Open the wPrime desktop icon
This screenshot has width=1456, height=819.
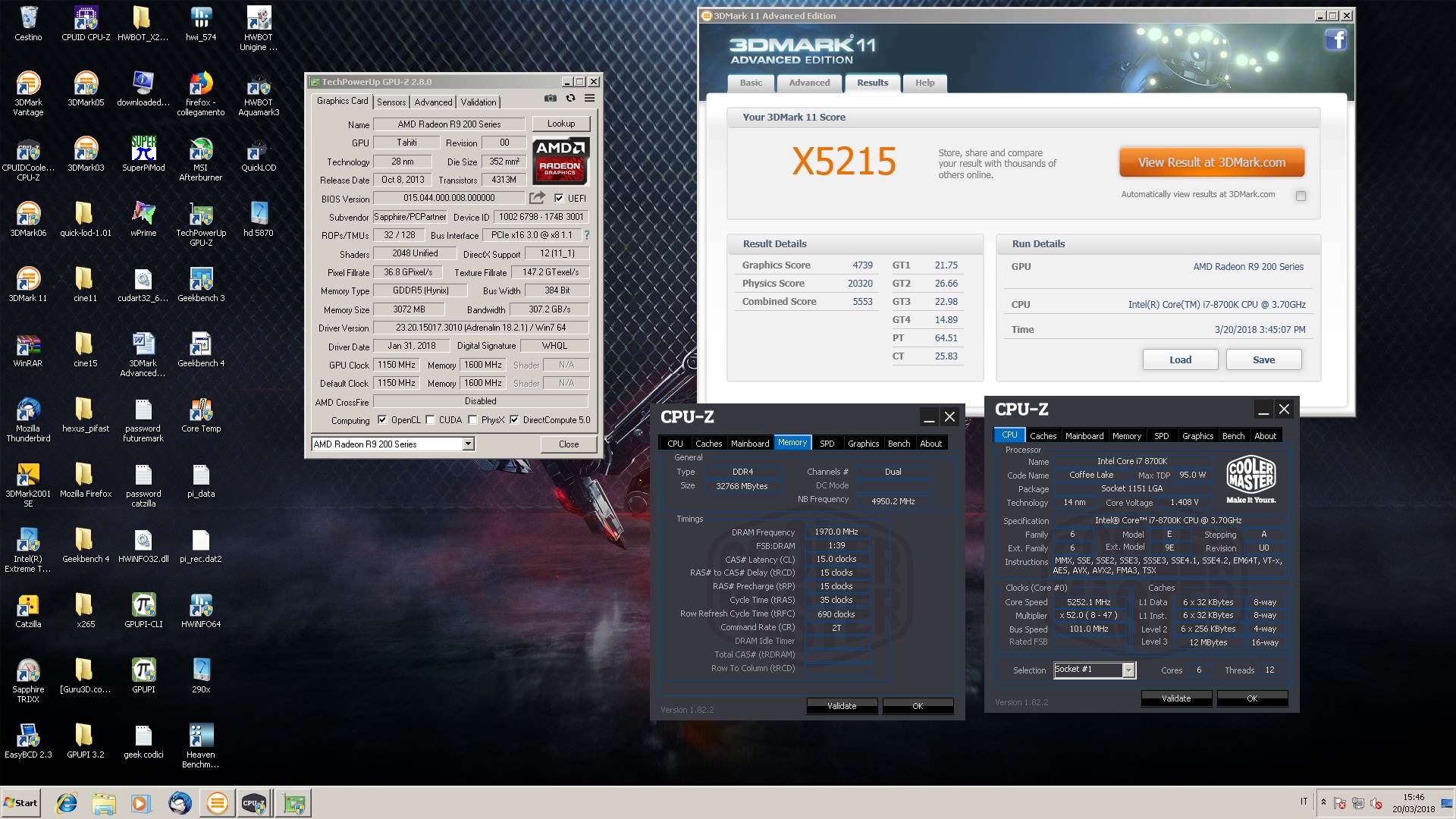(143, 219)
